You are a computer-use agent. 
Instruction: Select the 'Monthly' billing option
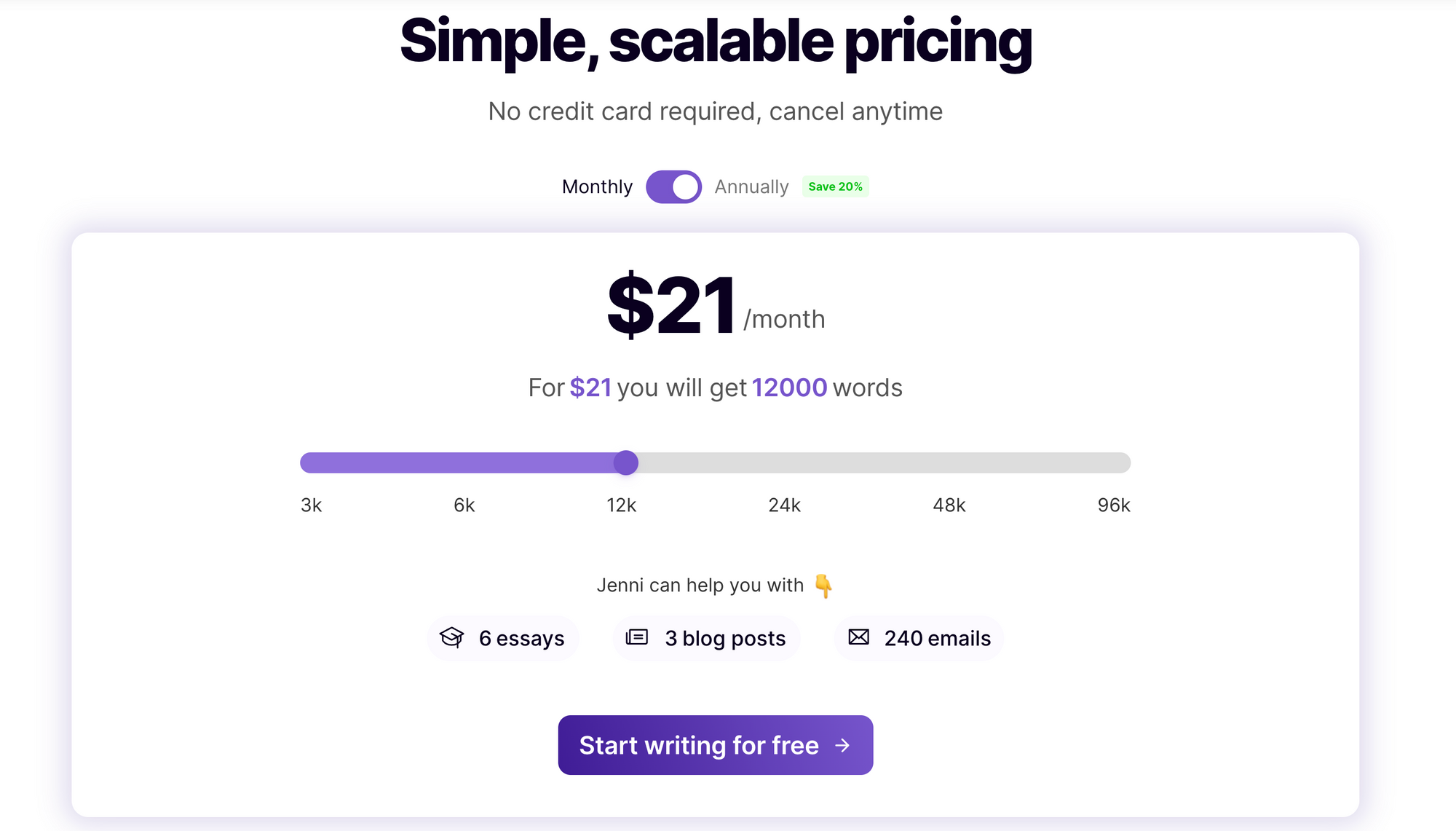pyautogui.click(x=597, y=186)
